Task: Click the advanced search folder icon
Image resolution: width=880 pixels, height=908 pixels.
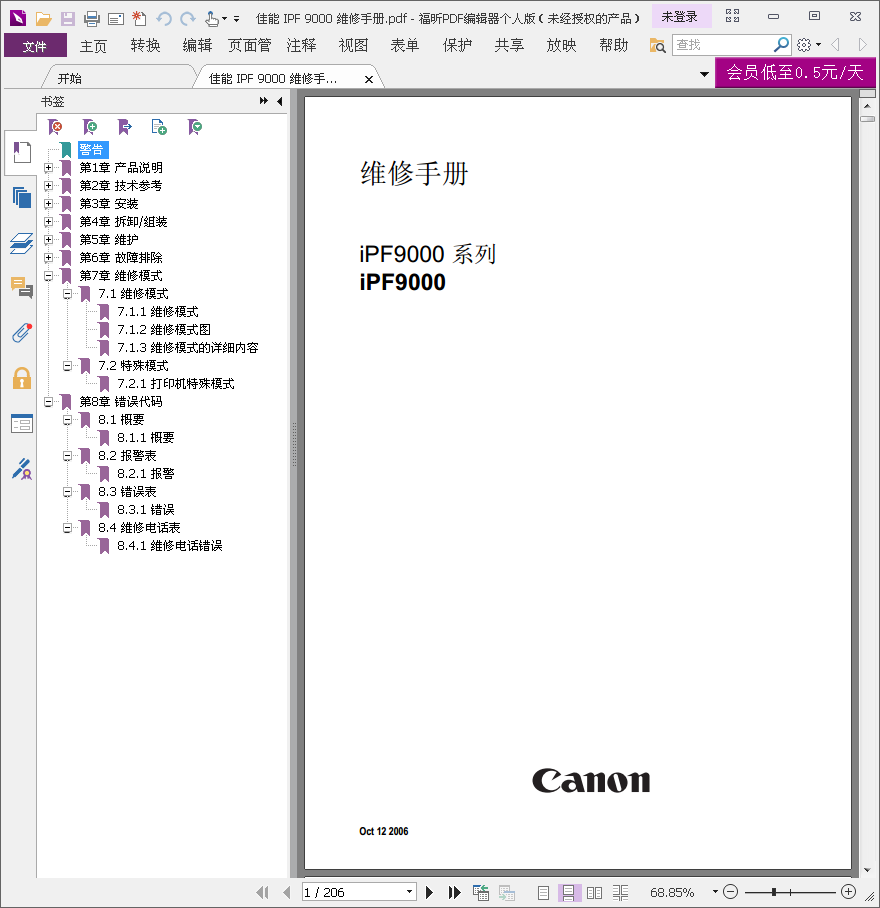Action: pyautogui.click(x=657, y=45)
